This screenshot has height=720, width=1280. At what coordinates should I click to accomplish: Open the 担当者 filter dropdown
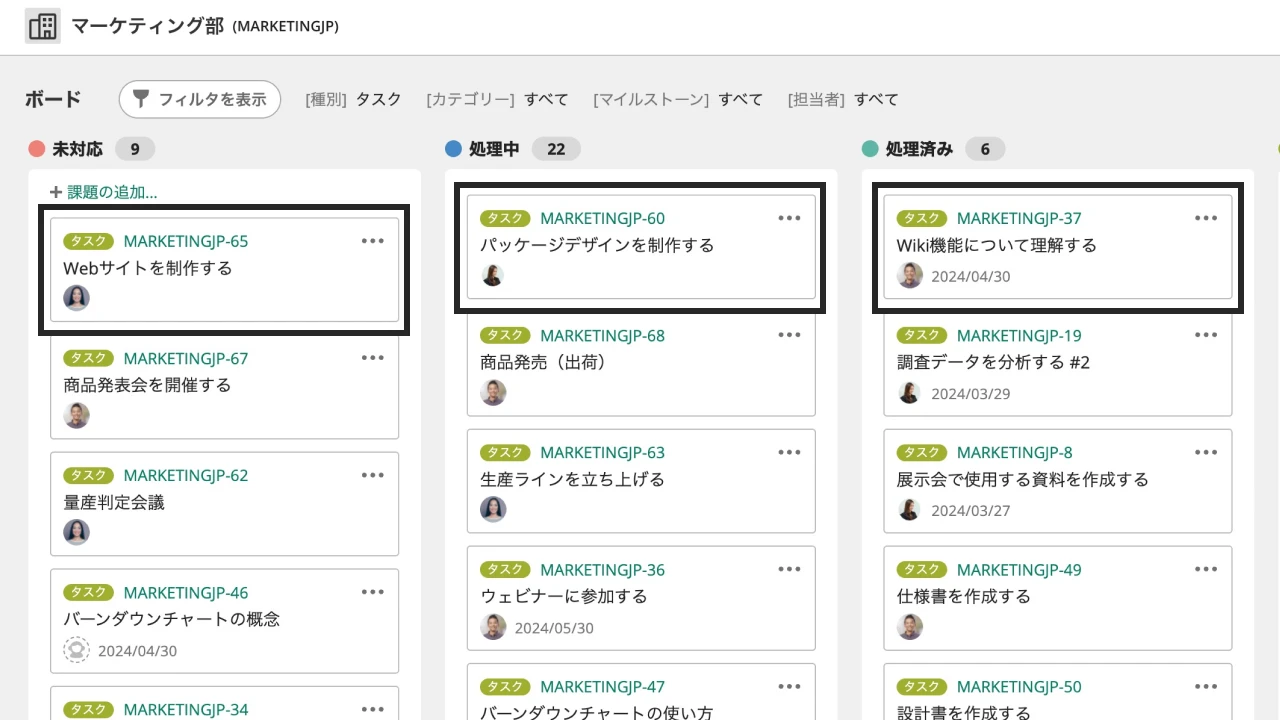click(846, 99)
